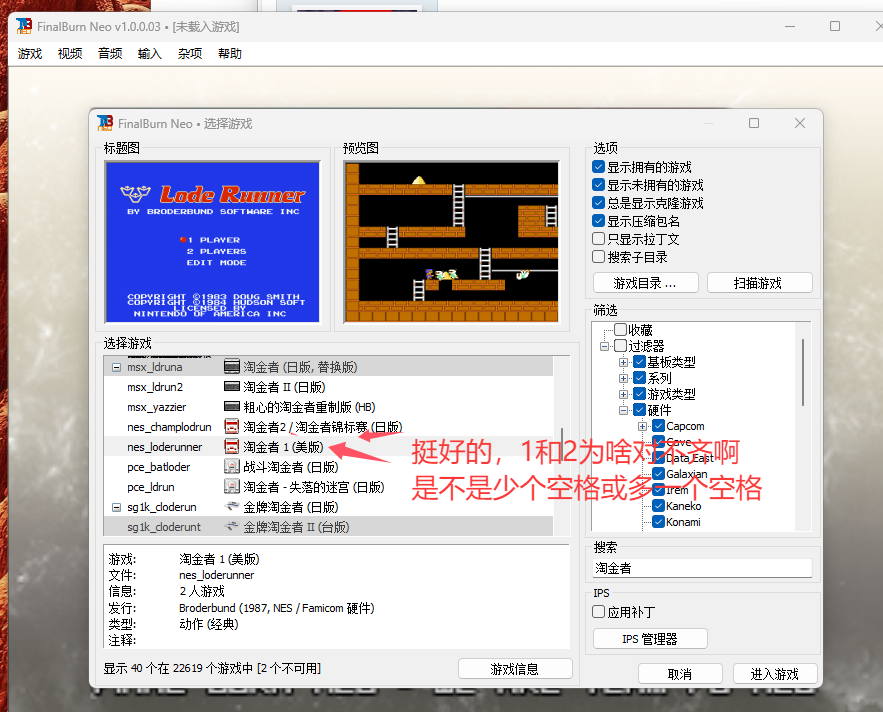
Task: Click the 搜索 field containing 淘金者
Action: coord(702,568)
